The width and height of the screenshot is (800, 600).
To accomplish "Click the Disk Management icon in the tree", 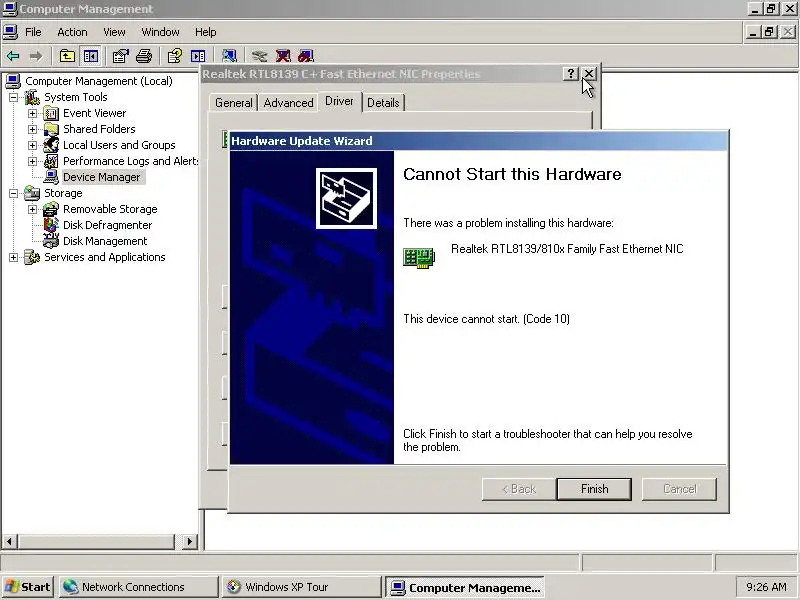I will click(x=51, y=241).
